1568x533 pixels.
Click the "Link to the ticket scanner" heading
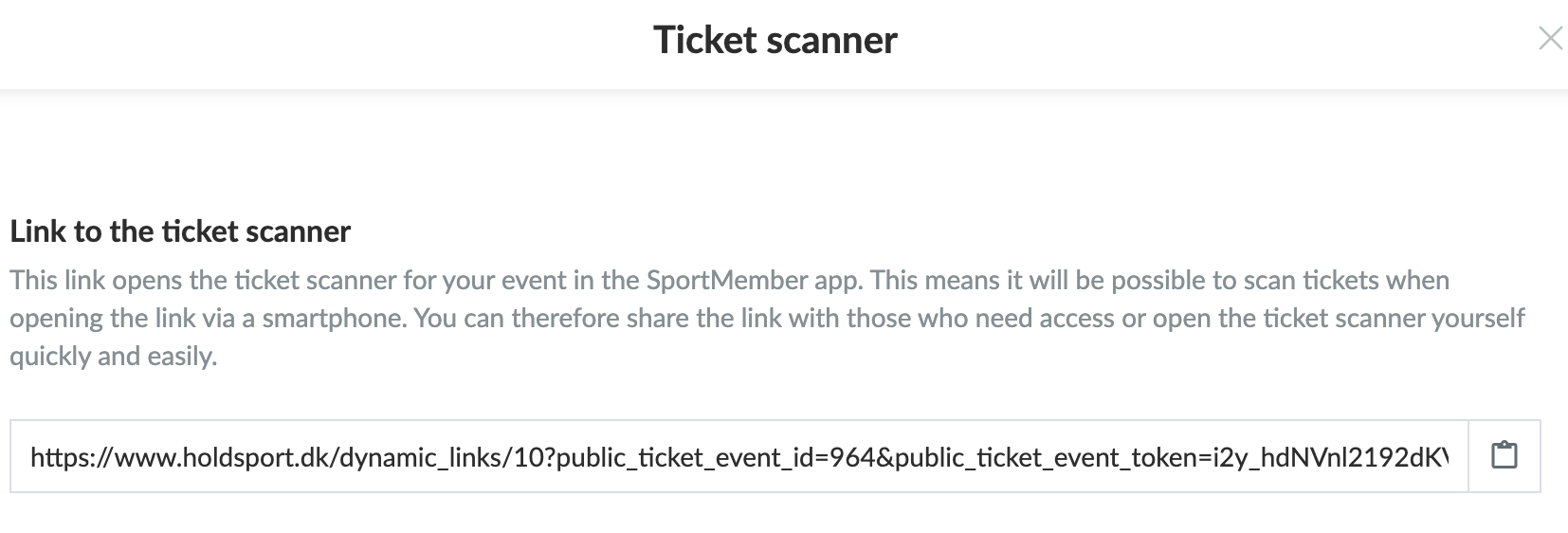pyautogui.click(x=180, y=230)
